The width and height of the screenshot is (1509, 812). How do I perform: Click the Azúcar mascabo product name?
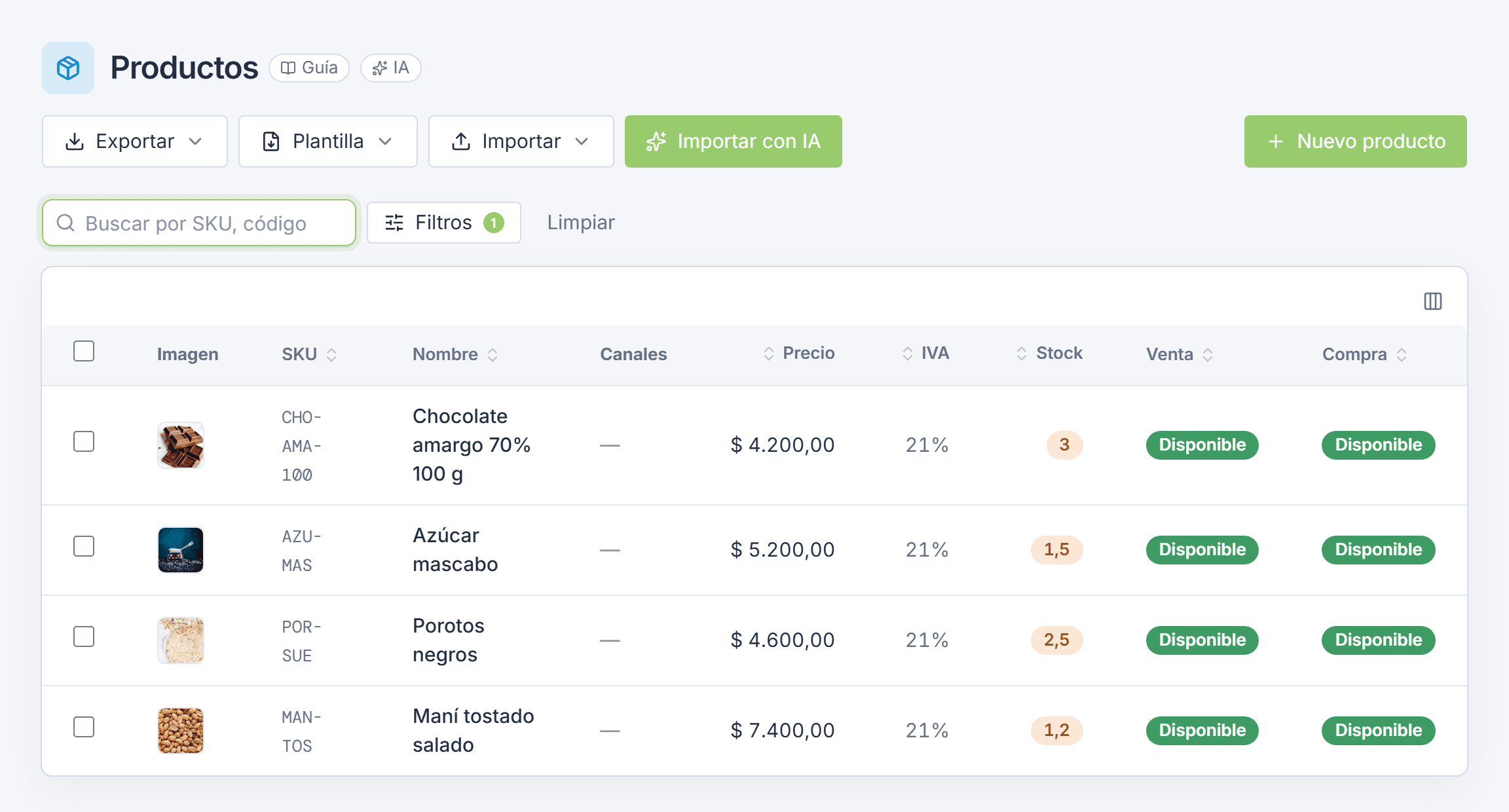coord(455,550)
